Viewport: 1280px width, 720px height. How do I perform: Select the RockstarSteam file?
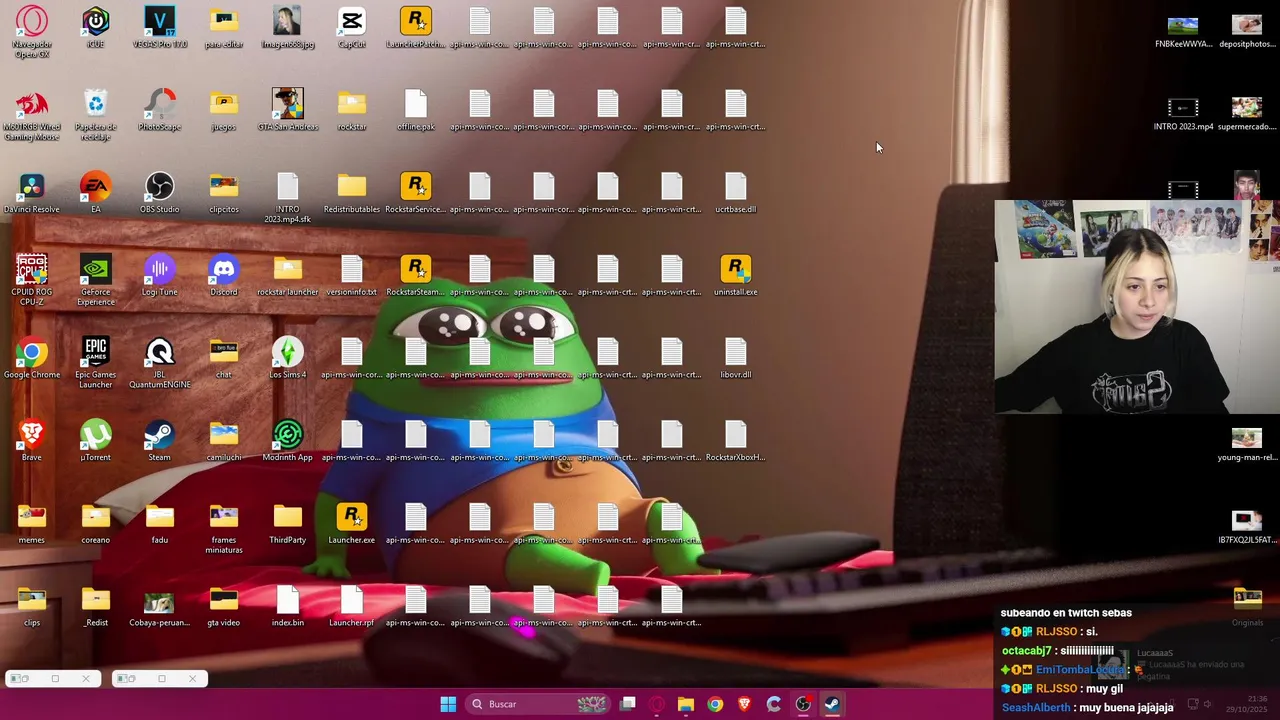point(416,275)
